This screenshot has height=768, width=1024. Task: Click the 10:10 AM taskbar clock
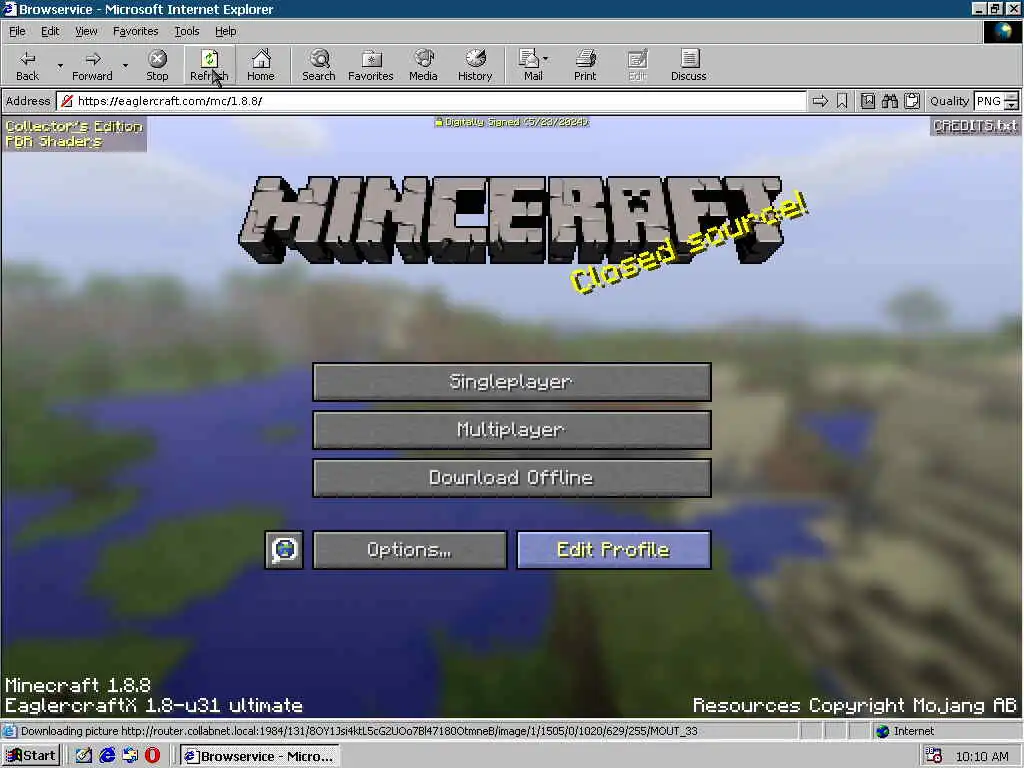(982, 756)
